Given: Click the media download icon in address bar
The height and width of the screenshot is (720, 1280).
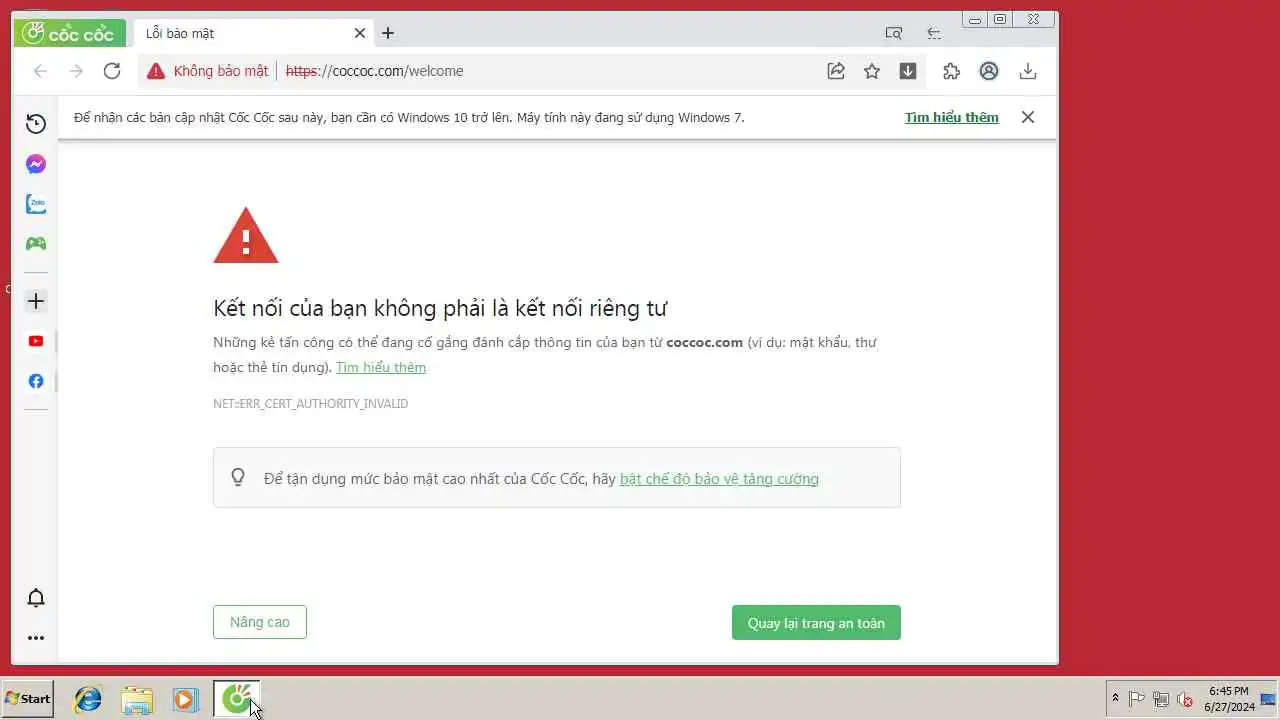Looking at the screenshot, I should 908,71.
